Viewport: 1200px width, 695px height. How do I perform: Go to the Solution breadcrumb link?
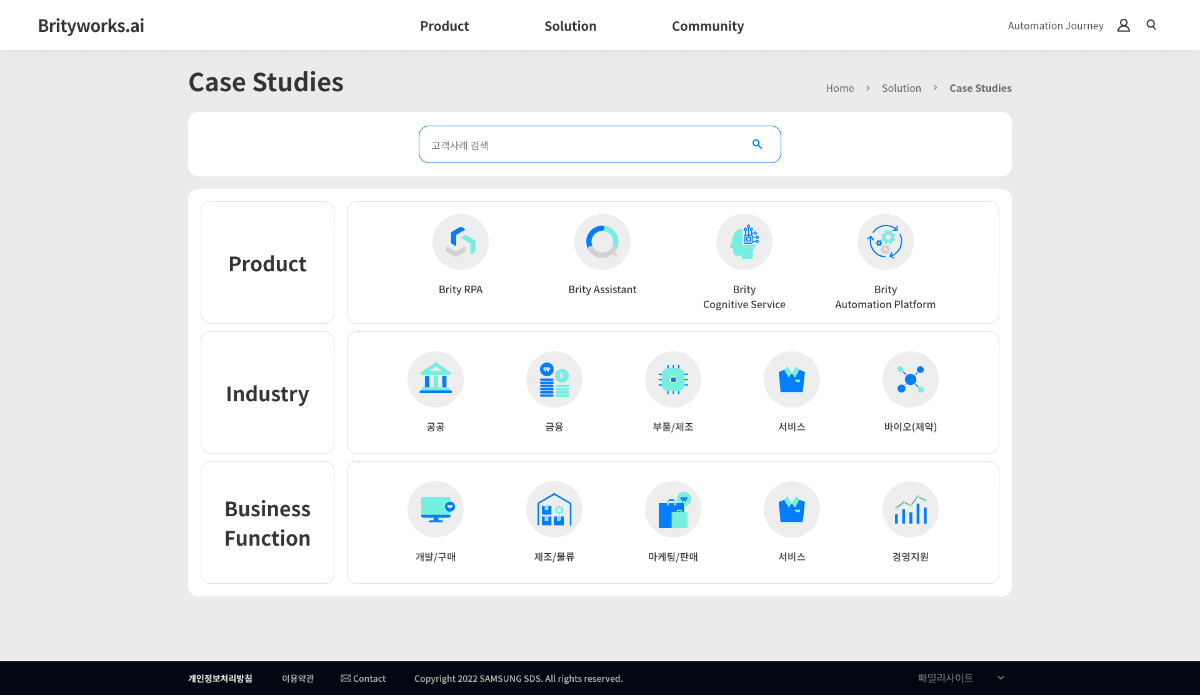pos(901,88)
